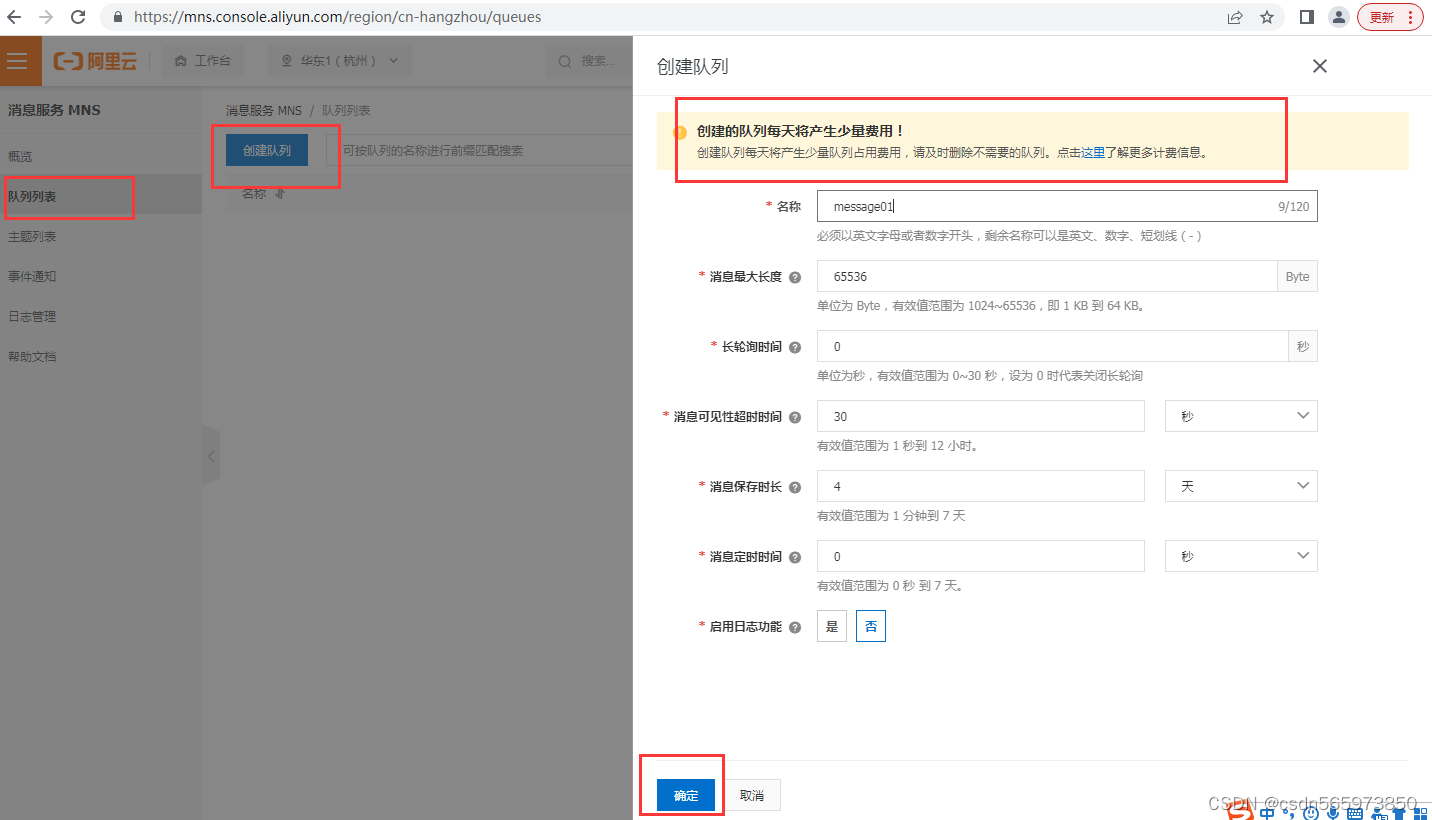Open the browser profile avatar
The image size is (1432, 820).
click(1338, 17)
